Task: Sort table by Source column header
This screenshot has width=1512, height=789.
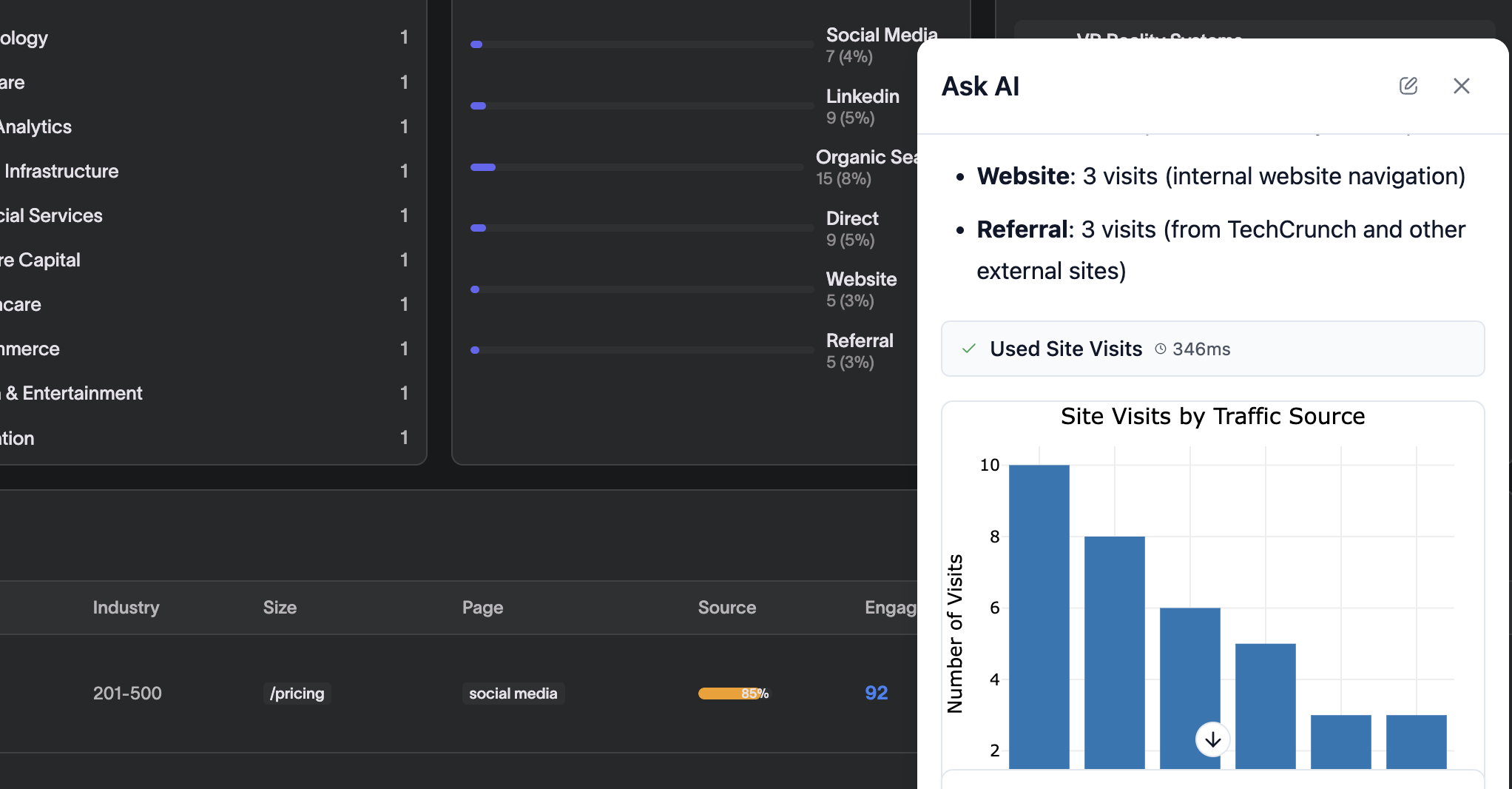Action: tap(726, 608)
